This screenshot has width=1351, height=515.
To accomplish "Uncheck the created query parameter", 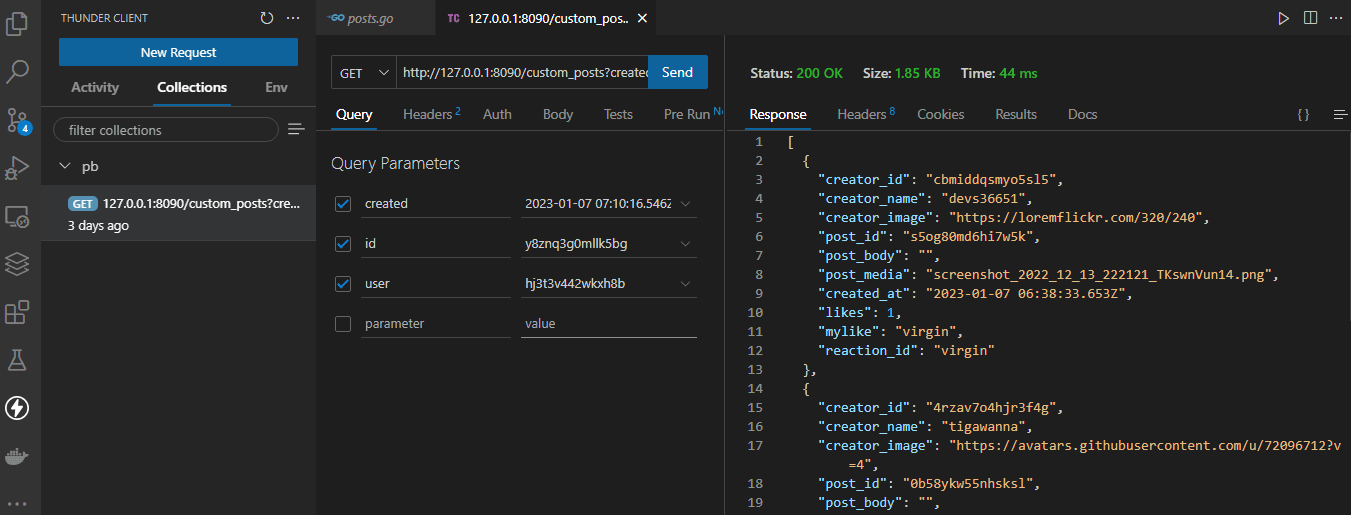I will click(x=343, y=203).
